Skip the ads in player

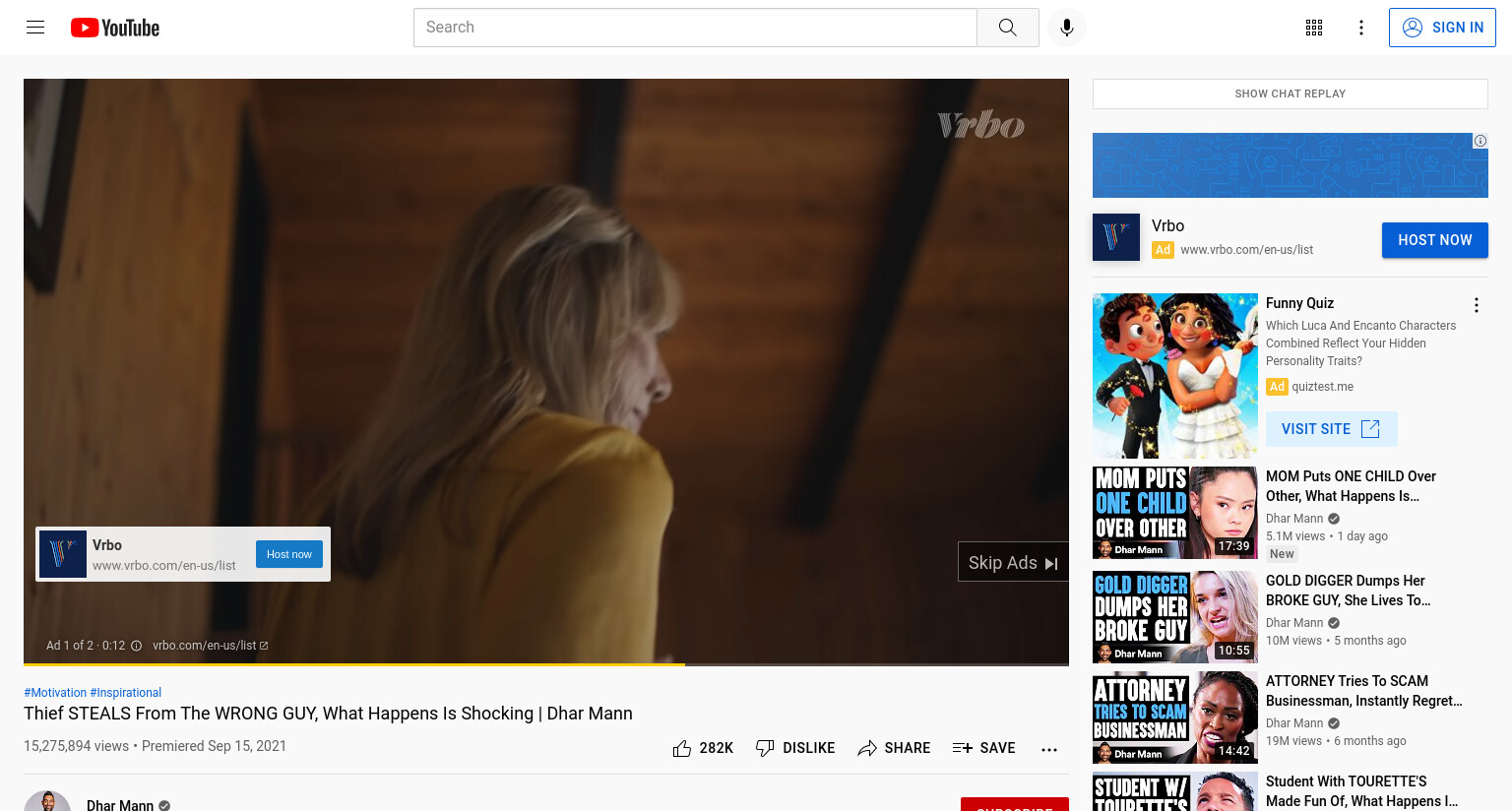tap(1013, 562)
